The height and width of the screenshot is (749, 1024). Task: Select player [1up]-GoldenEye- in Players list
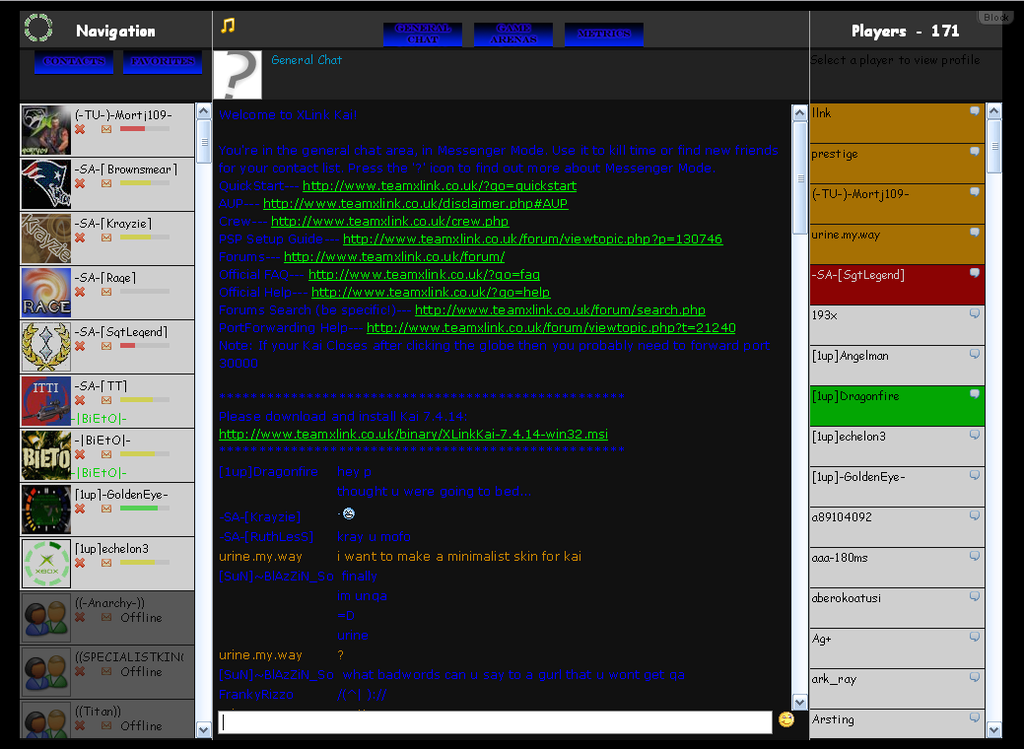pyautogui.click(x=897, y=486)
